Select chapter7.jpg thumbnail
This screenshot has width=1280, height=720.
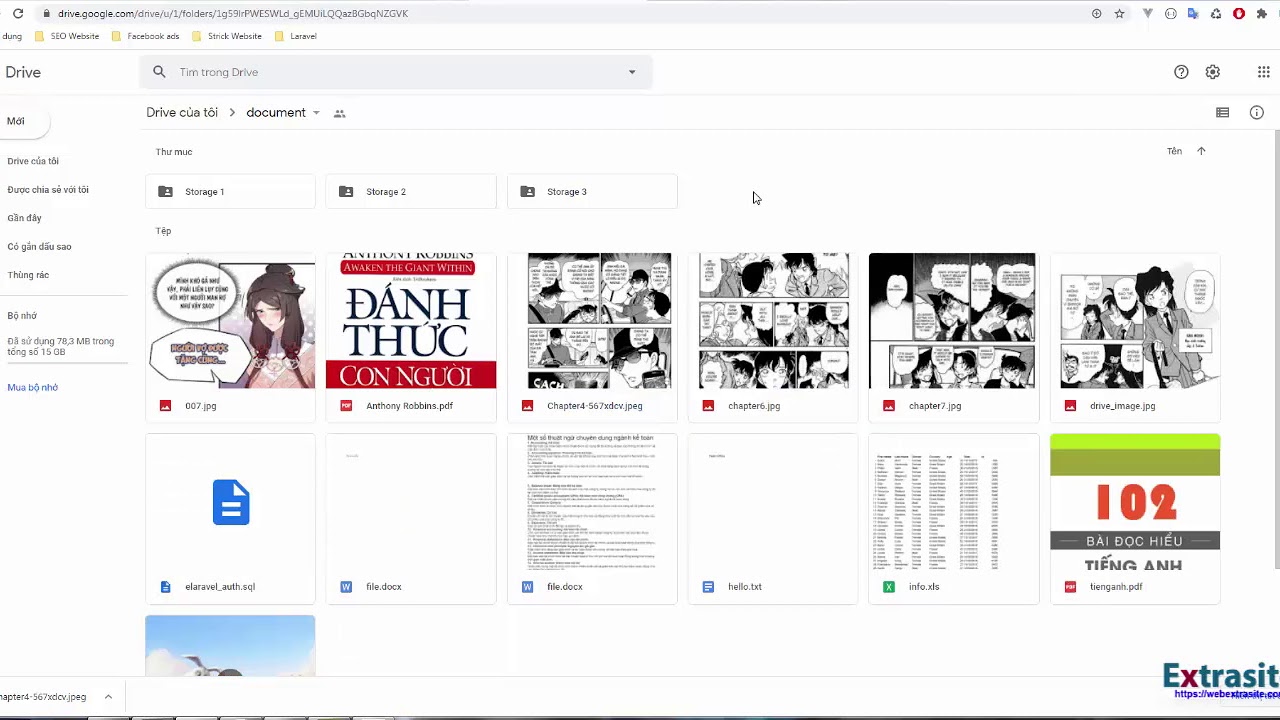pos(954,321)
